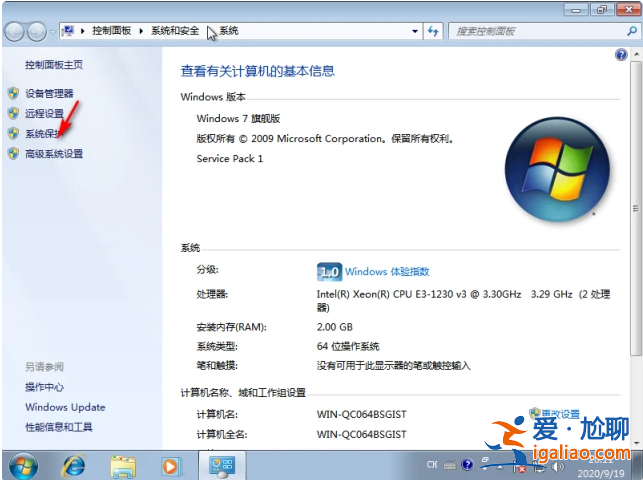Open 性能信息和工具 link

(x=59, y=427)
